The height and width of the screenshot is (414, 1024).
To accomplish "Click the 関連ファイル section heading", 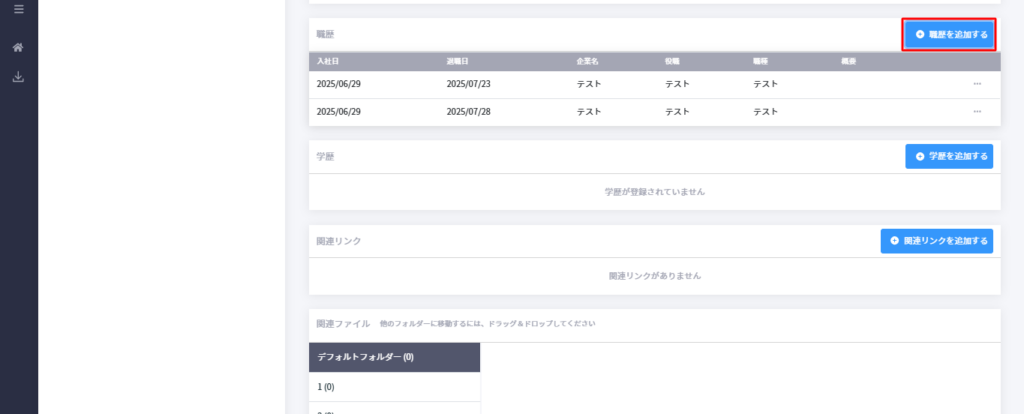I will coord(343,324).
